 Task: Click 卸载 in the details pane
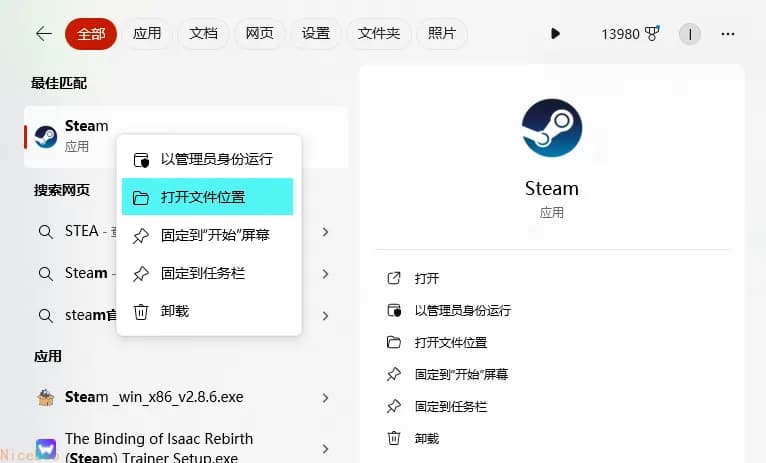pyautogui.click(x=426, y=439)
